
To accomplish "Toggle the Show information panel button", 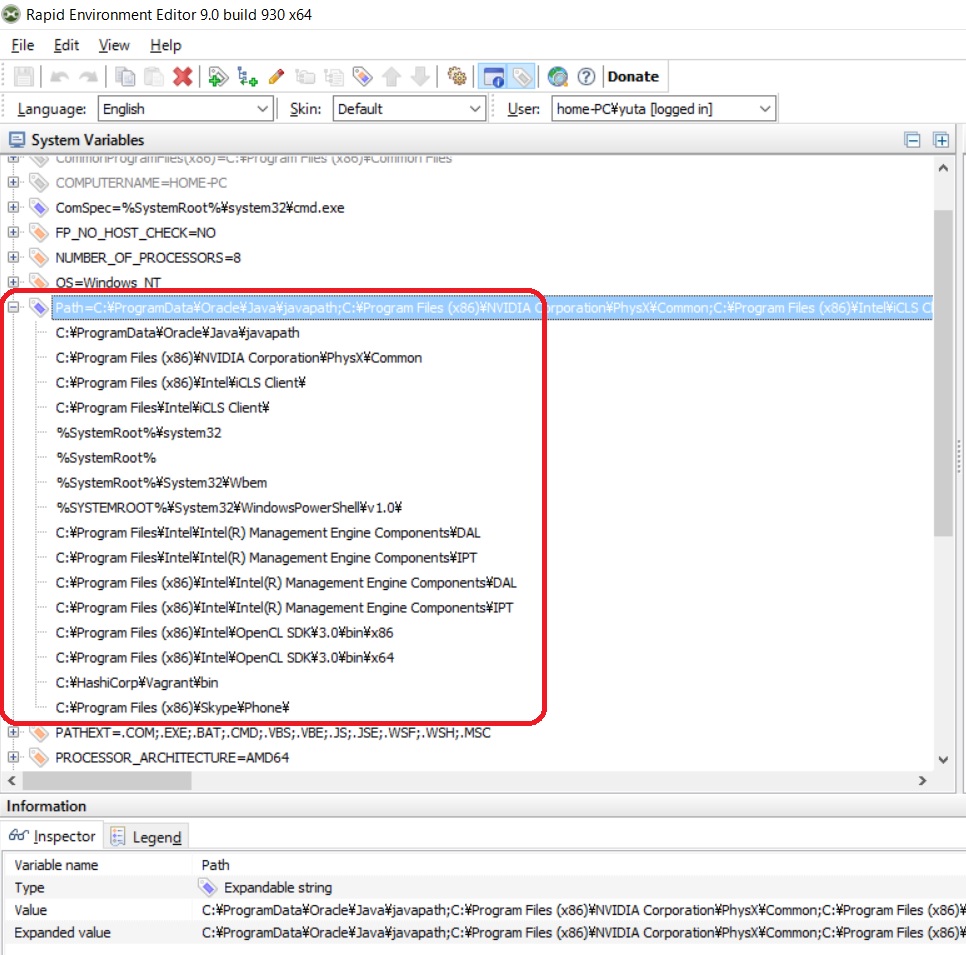I will [x=492, y=77].
